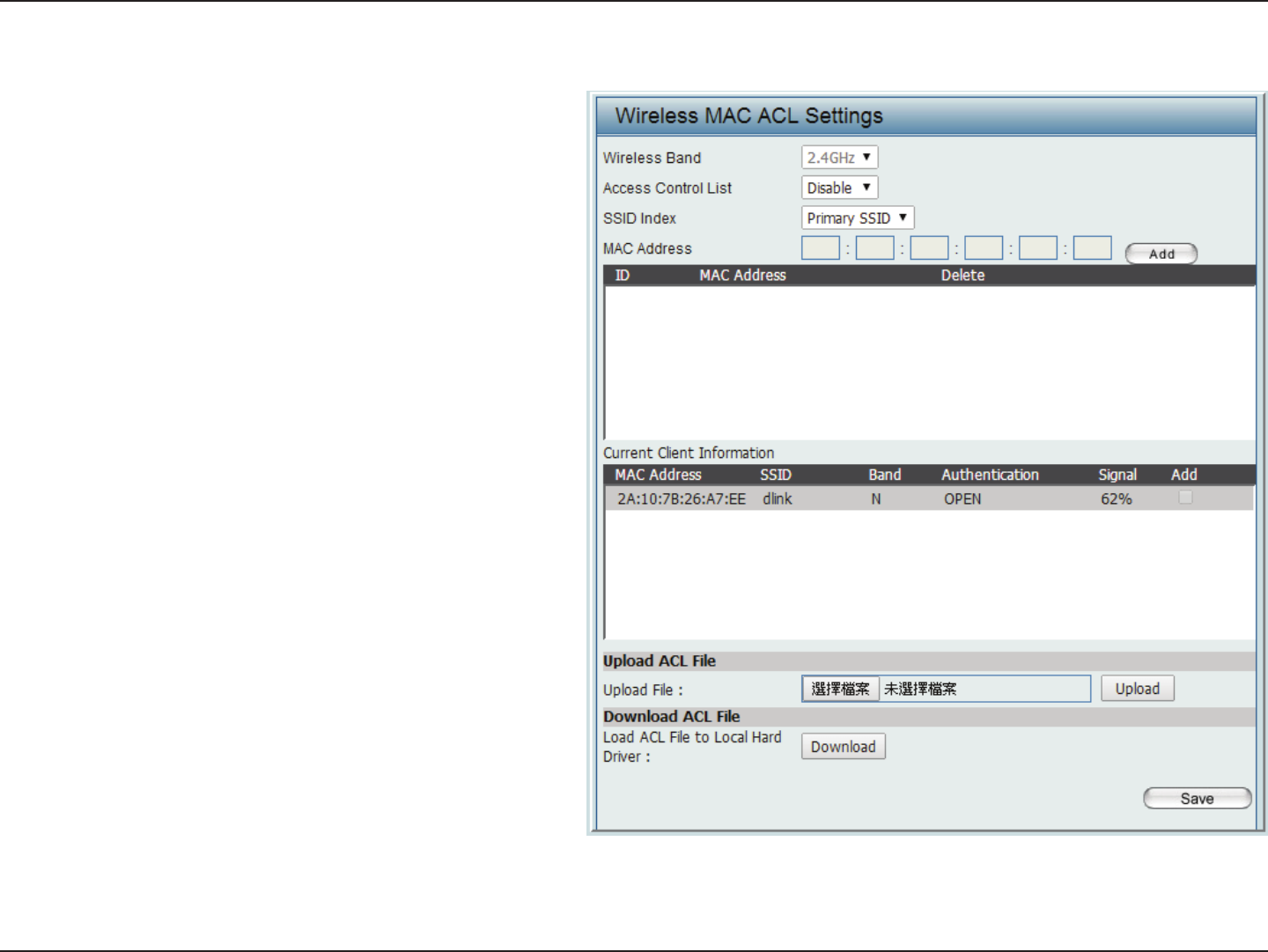
Task: Click the Delete column header in the ACL list
Action: [962, 276]
